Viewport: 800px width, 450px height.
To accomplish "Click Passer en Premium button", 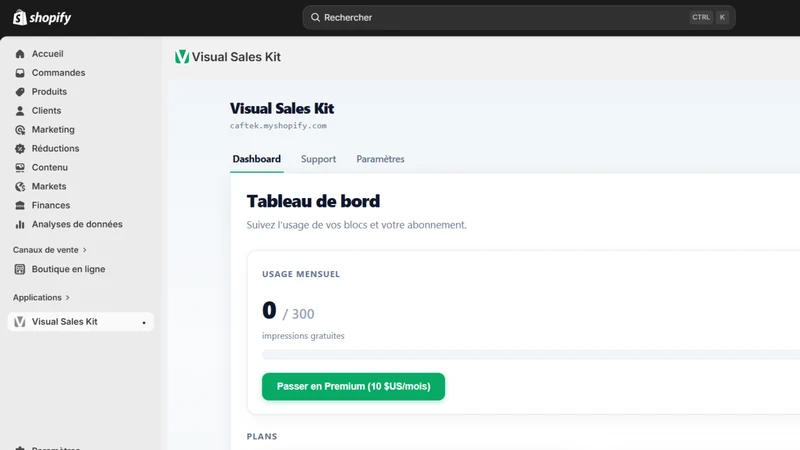I will point(353,386).
